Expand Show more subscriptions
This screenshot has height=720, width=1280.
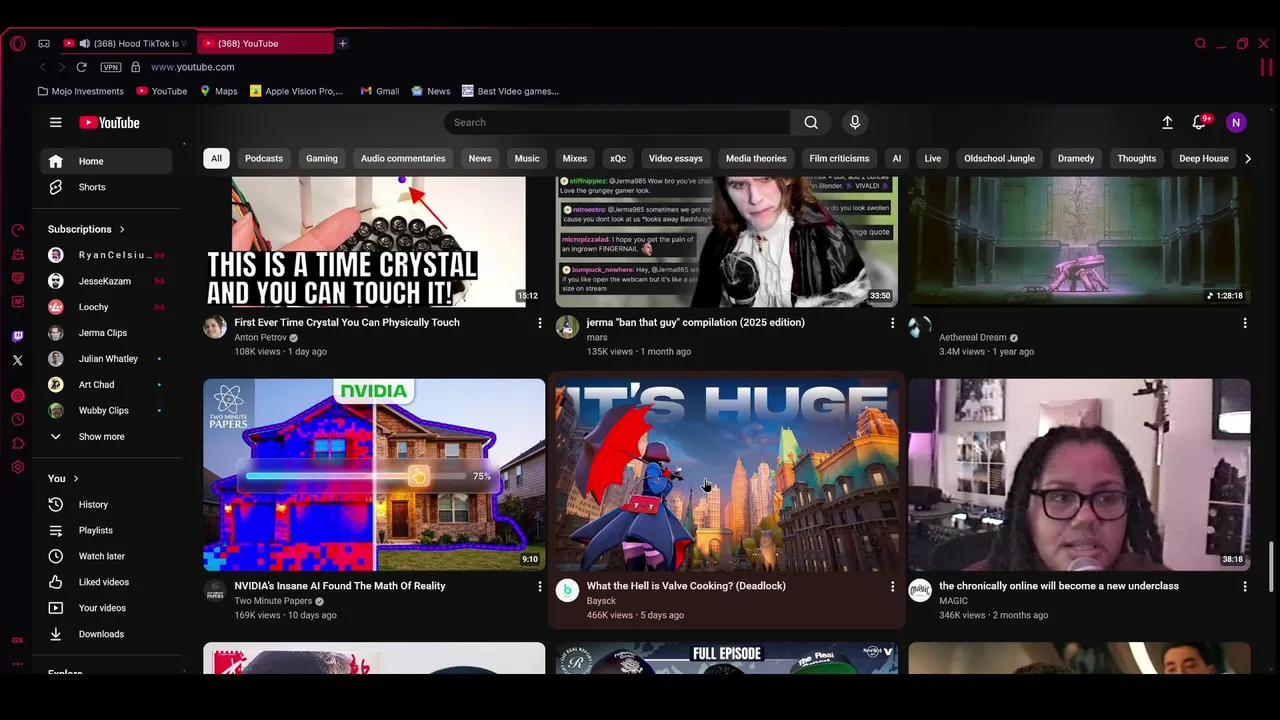(x=102, y=436)
